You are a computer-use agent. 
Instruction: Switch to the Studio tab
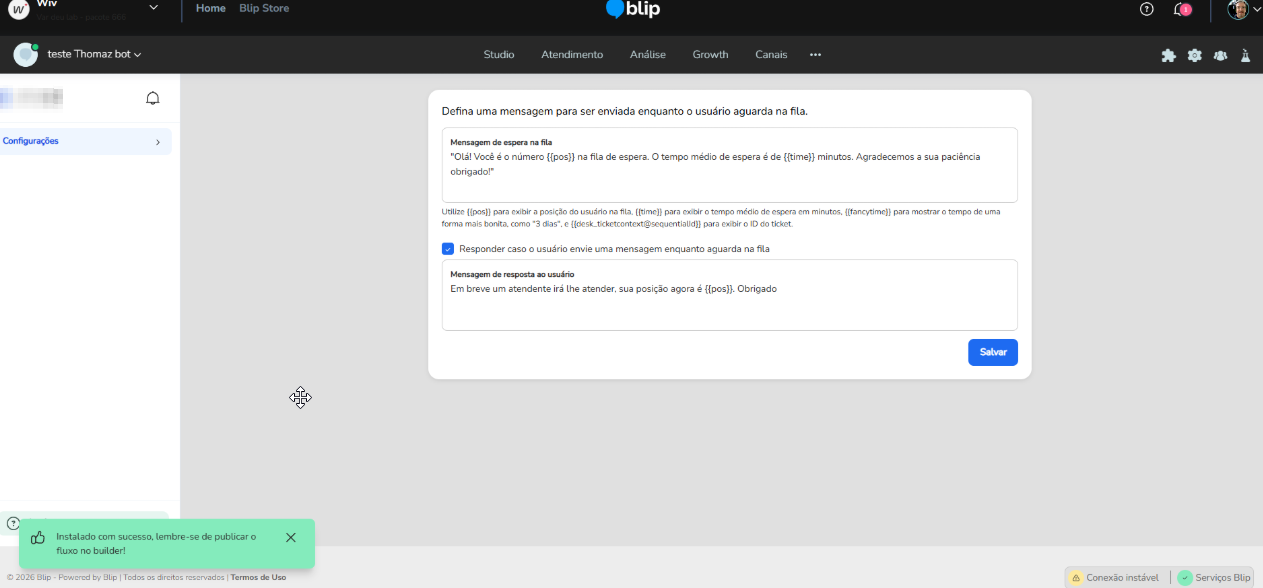pos(499,54)
